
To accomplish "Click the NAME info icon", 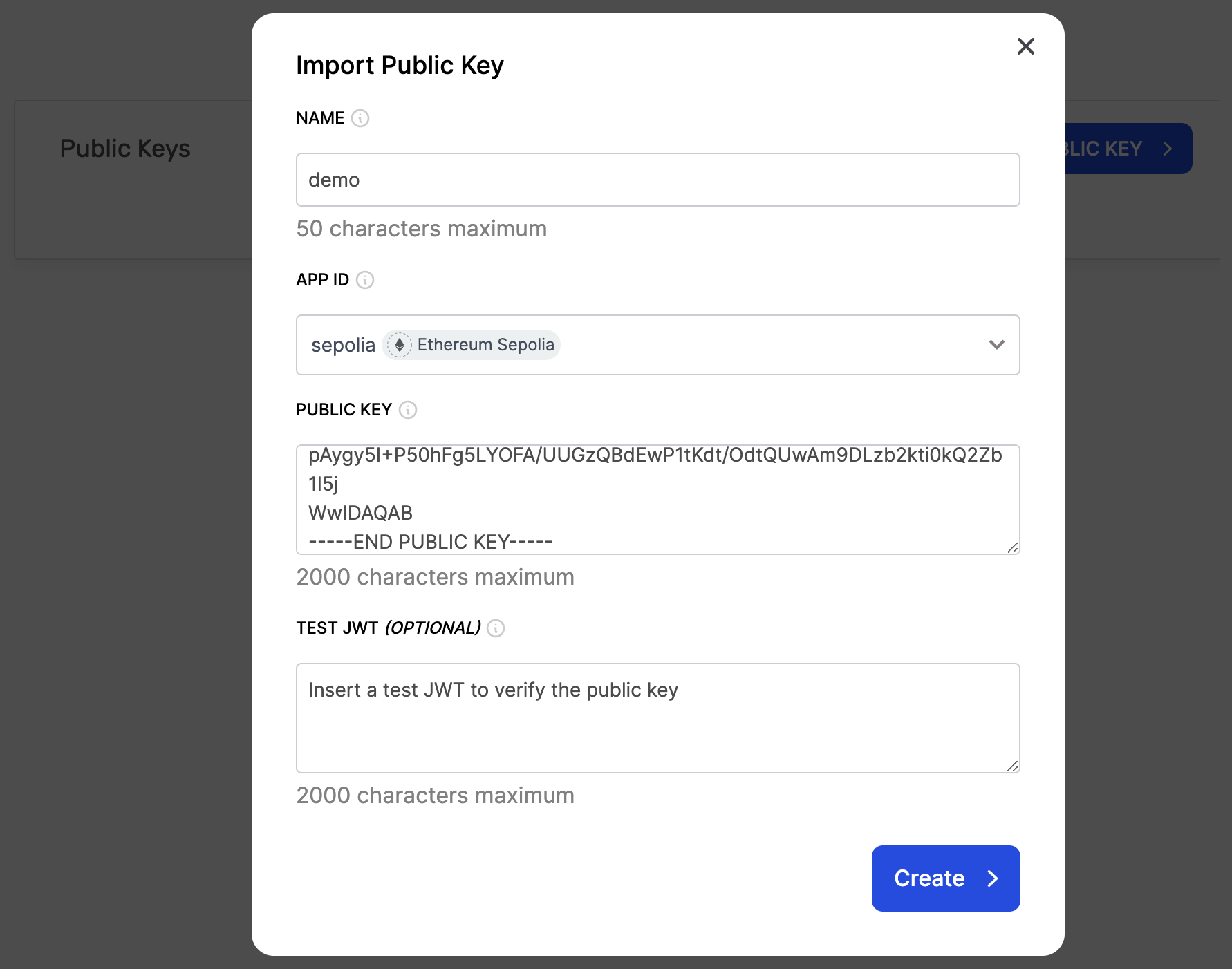I will click(x=360, y=118).
